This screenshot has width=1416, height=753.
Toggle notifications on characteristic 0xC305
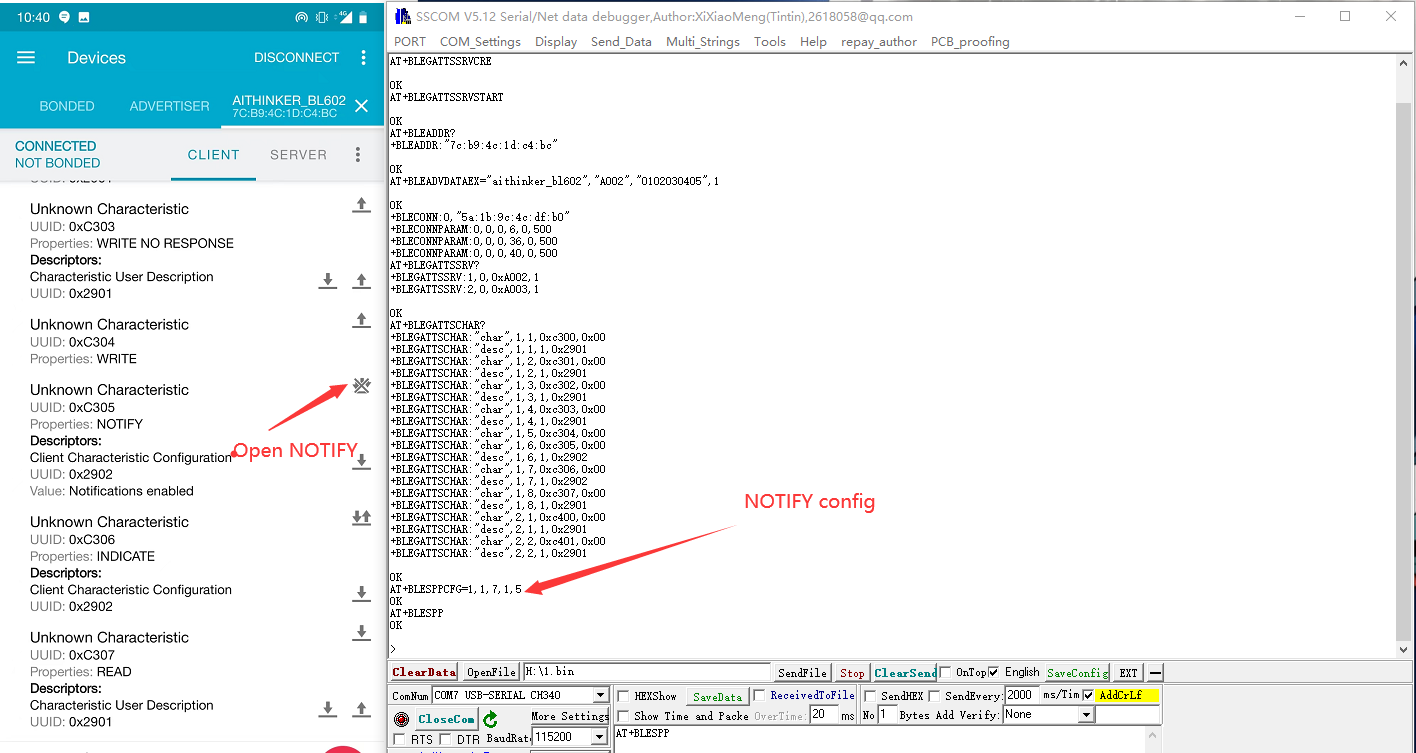coord(362,386)
